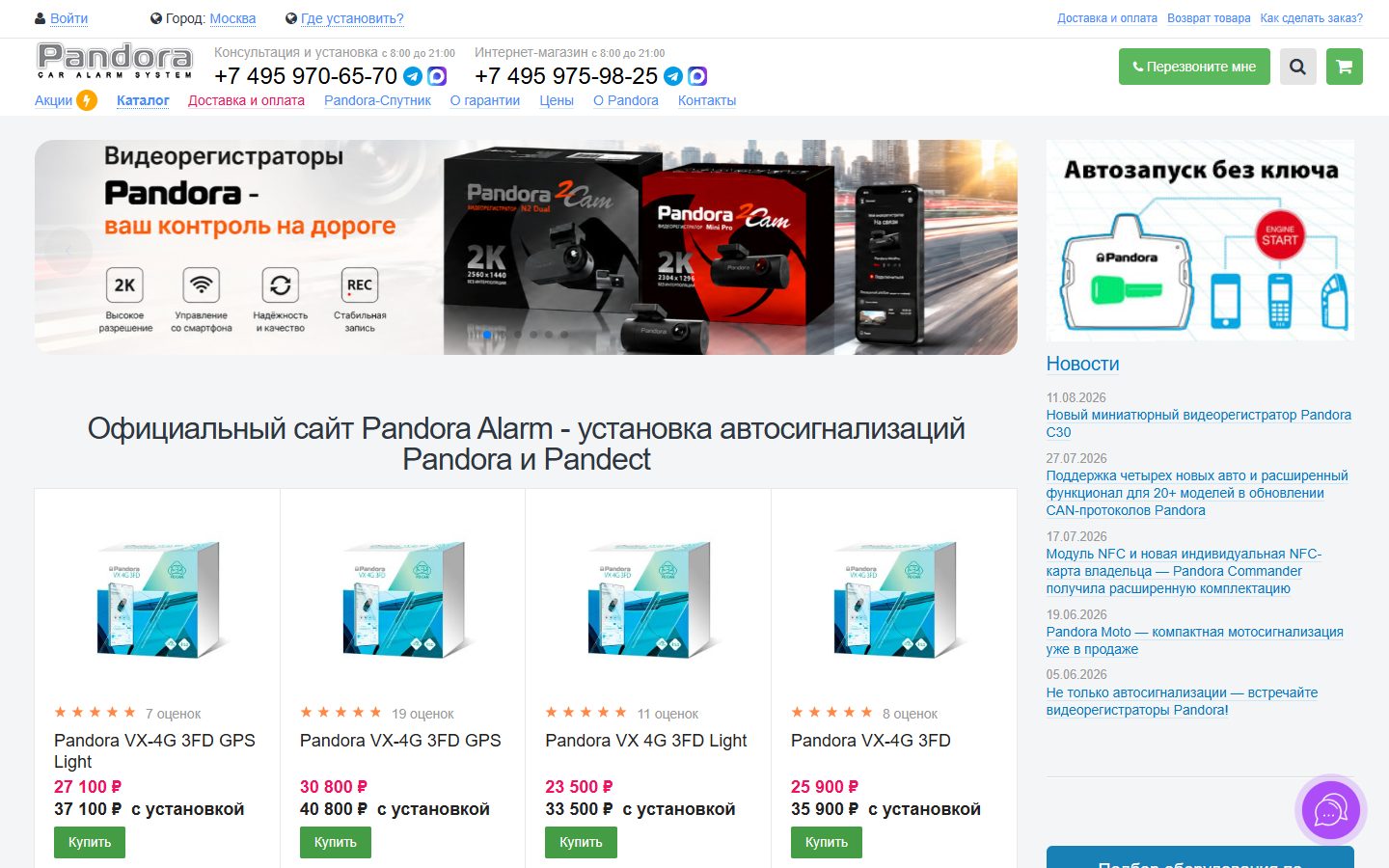
Task: Click the orange lightning icon beside Акции
Action: click(x=87, y=100)
